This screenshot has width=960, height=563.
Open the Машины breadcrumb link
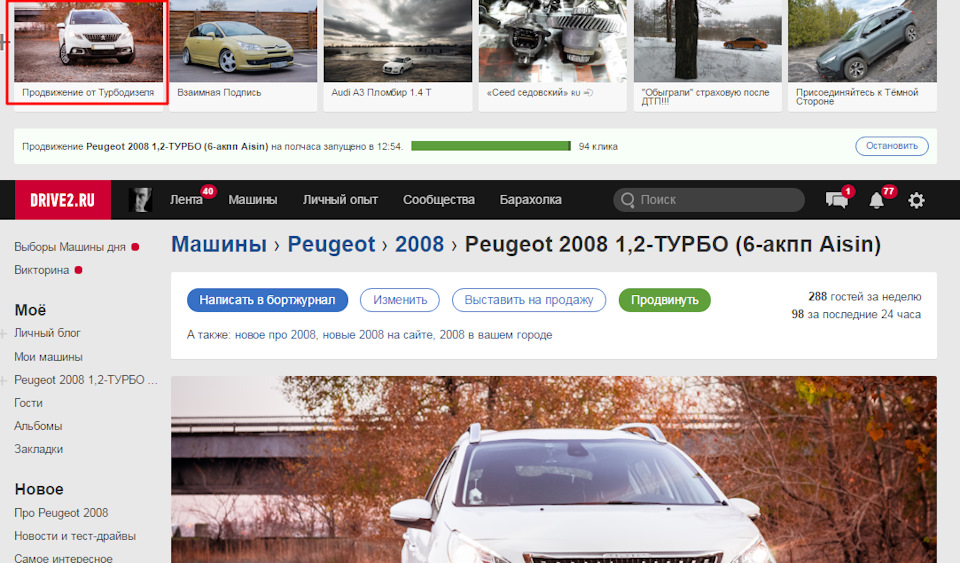click(x=219, y=244)
